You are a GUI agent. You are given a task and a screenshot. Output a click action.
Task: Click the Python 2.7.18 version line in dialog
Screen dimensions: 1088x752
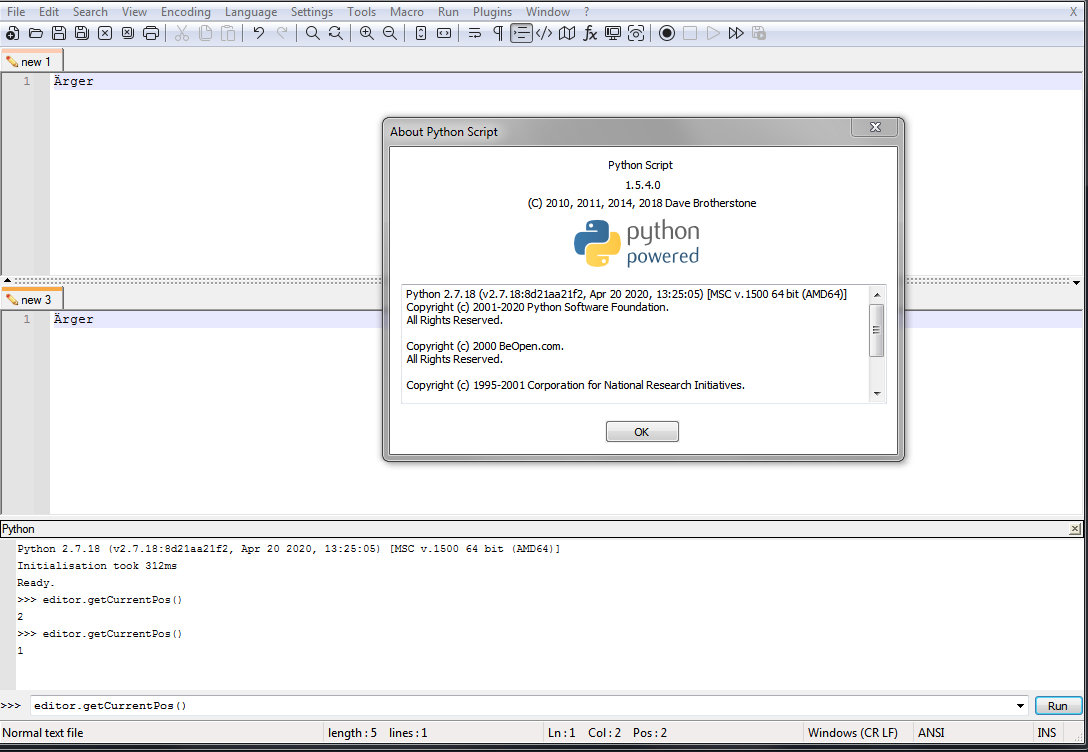coord(626,294)
